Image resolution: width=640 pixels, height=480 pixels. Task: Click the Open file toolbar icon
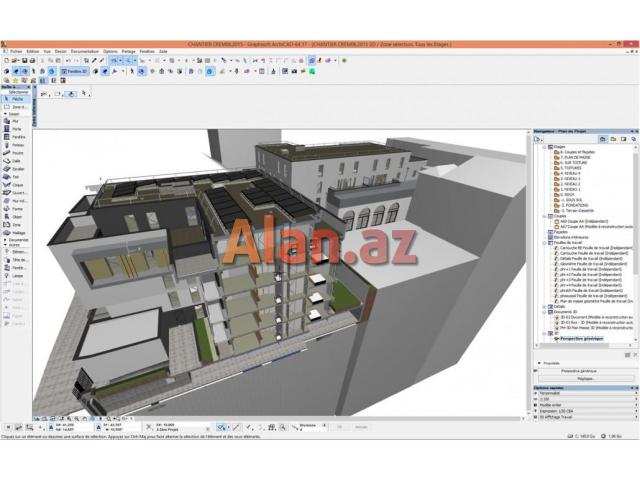coord(15,60)
